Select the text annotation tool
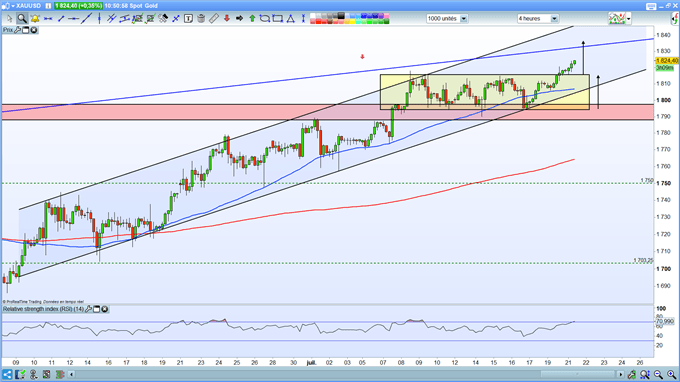680x382 pixels. [189, 19]
